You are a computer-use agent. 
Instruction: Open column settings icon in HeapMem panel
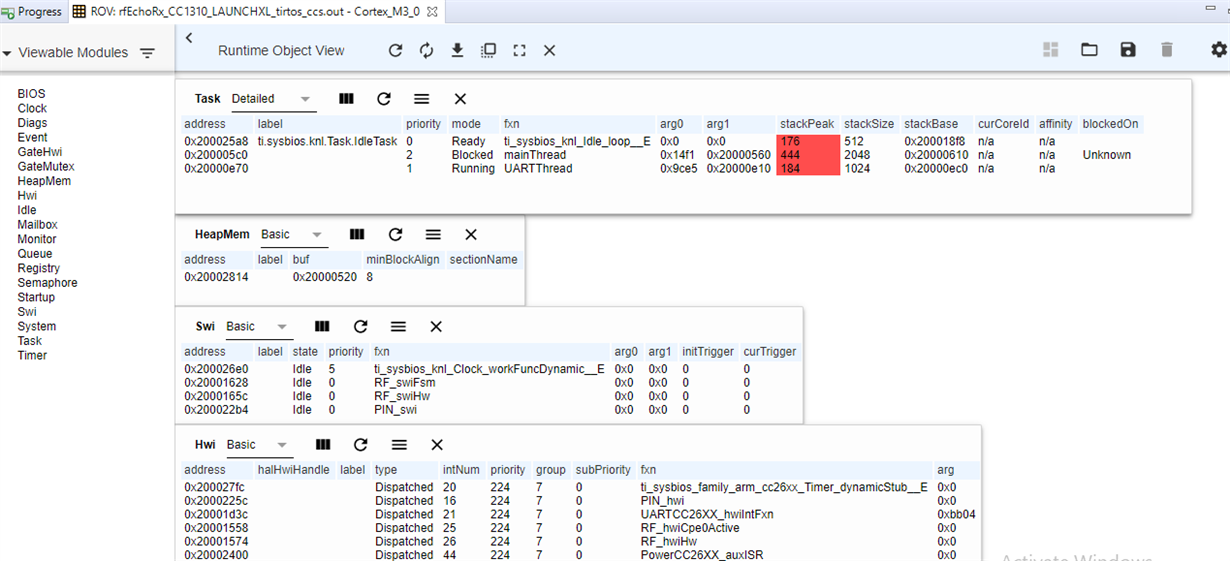(x=357, y=234)
